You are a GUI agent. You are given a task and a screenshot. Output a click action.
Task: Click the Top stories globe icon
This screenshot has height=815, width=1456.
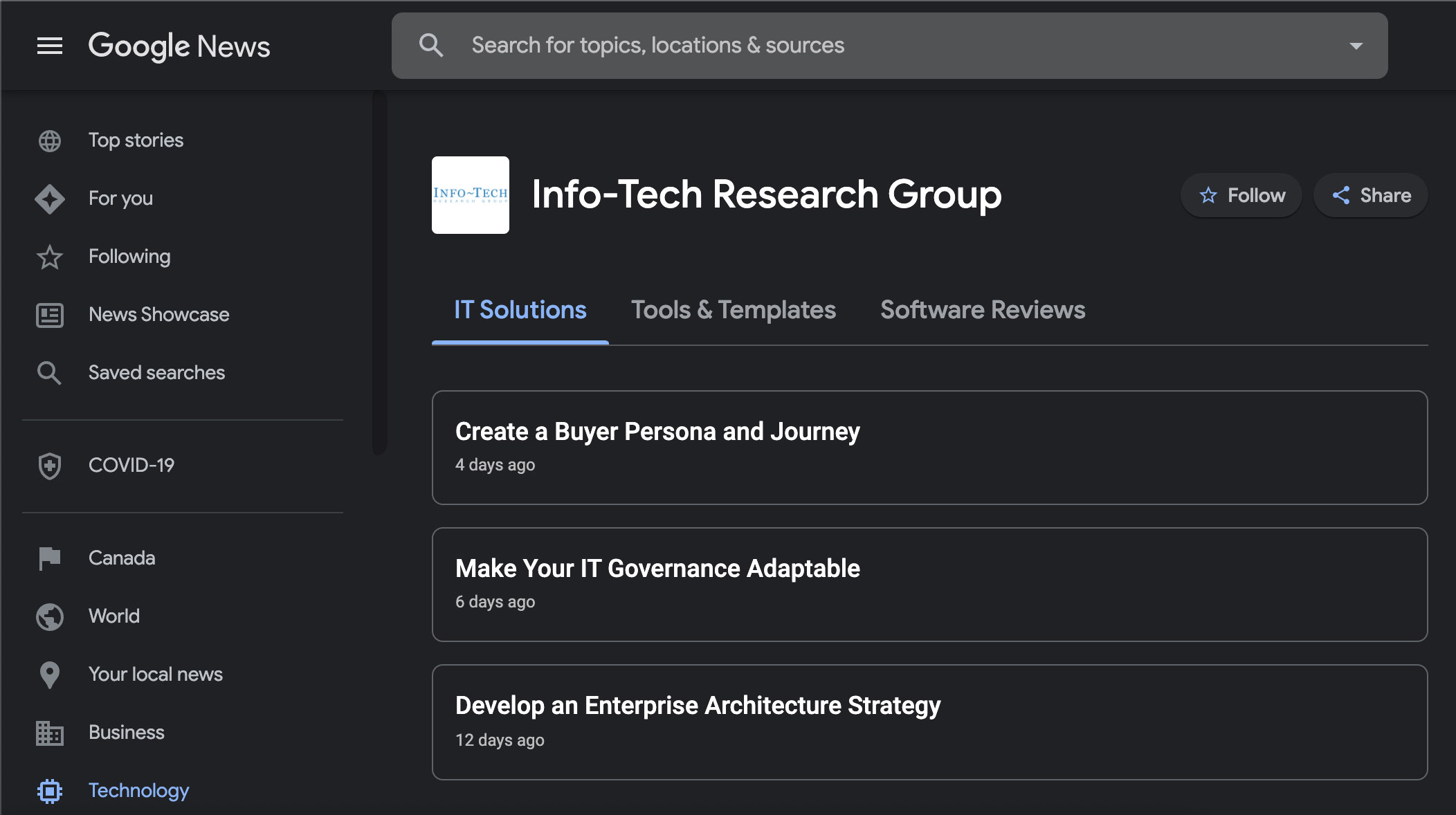tap(49, 140)
